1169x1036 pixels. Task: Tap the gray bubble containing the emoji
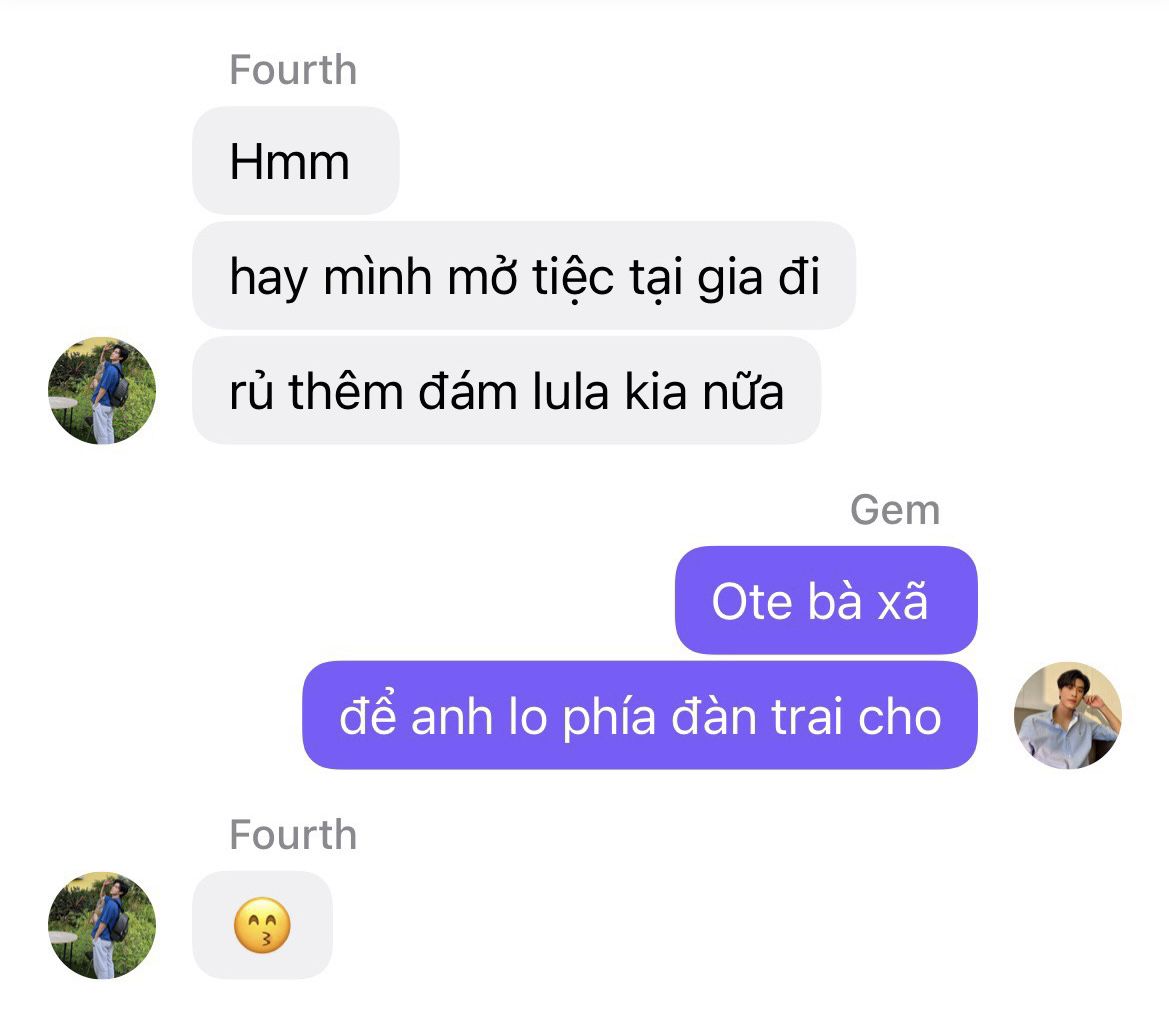click(262, 925)
